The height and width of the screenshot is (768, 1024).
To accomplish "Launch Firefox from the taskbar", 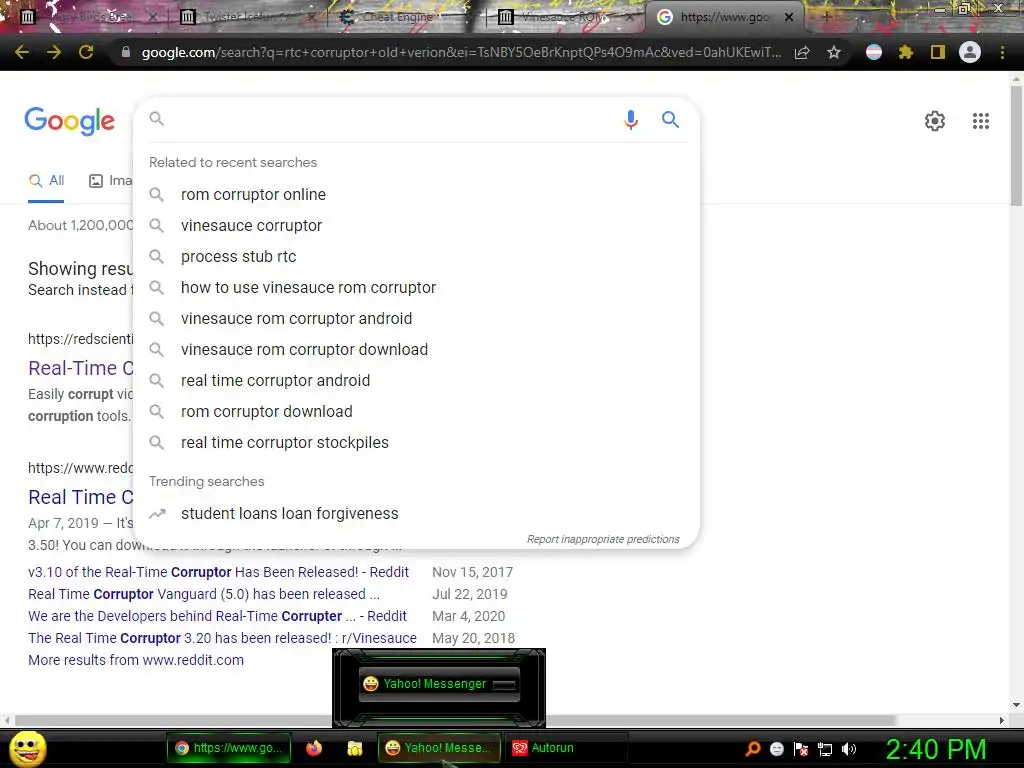I will point(314,748).
